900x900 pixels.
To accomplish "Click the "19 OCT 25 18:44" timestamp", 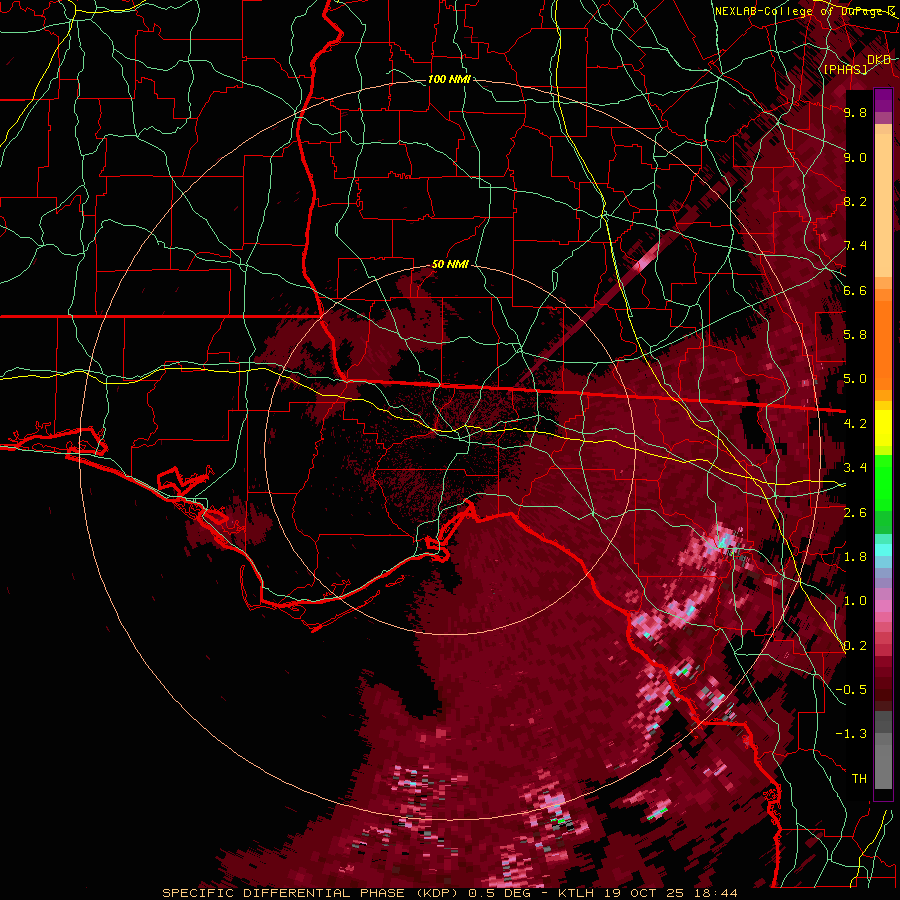I will coord(670,893).
